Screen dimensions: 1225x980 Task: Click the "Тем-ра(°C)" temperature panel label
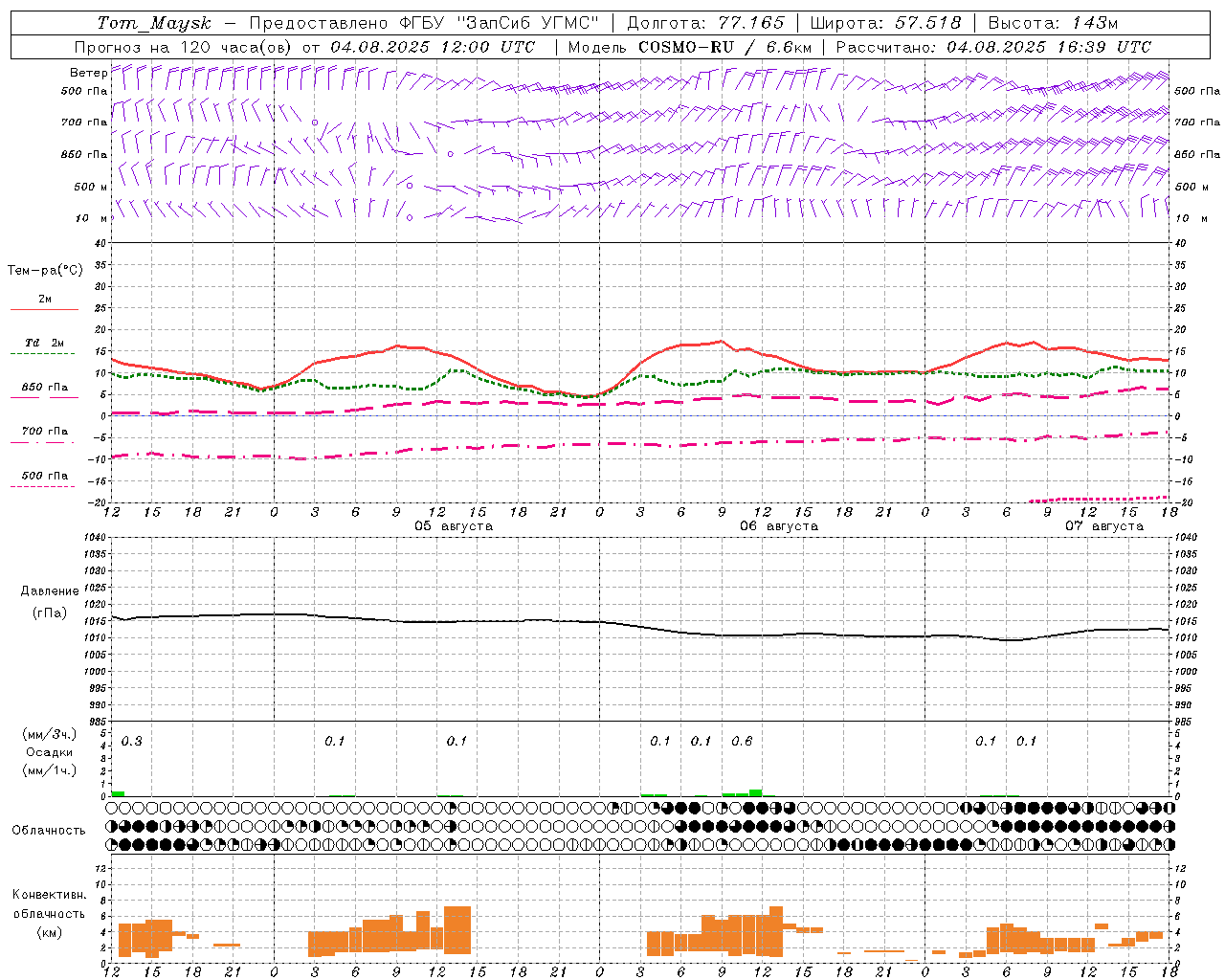click(45, 271)
